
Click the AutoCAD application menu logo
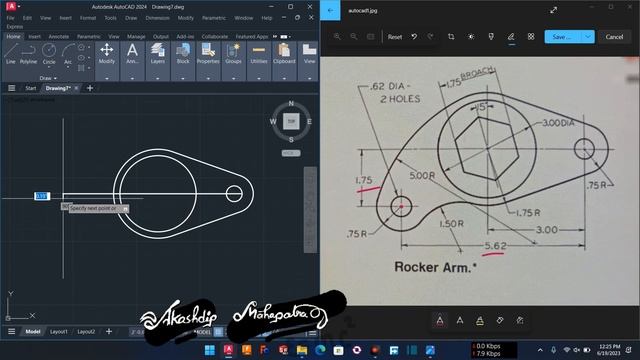[11, 7]
